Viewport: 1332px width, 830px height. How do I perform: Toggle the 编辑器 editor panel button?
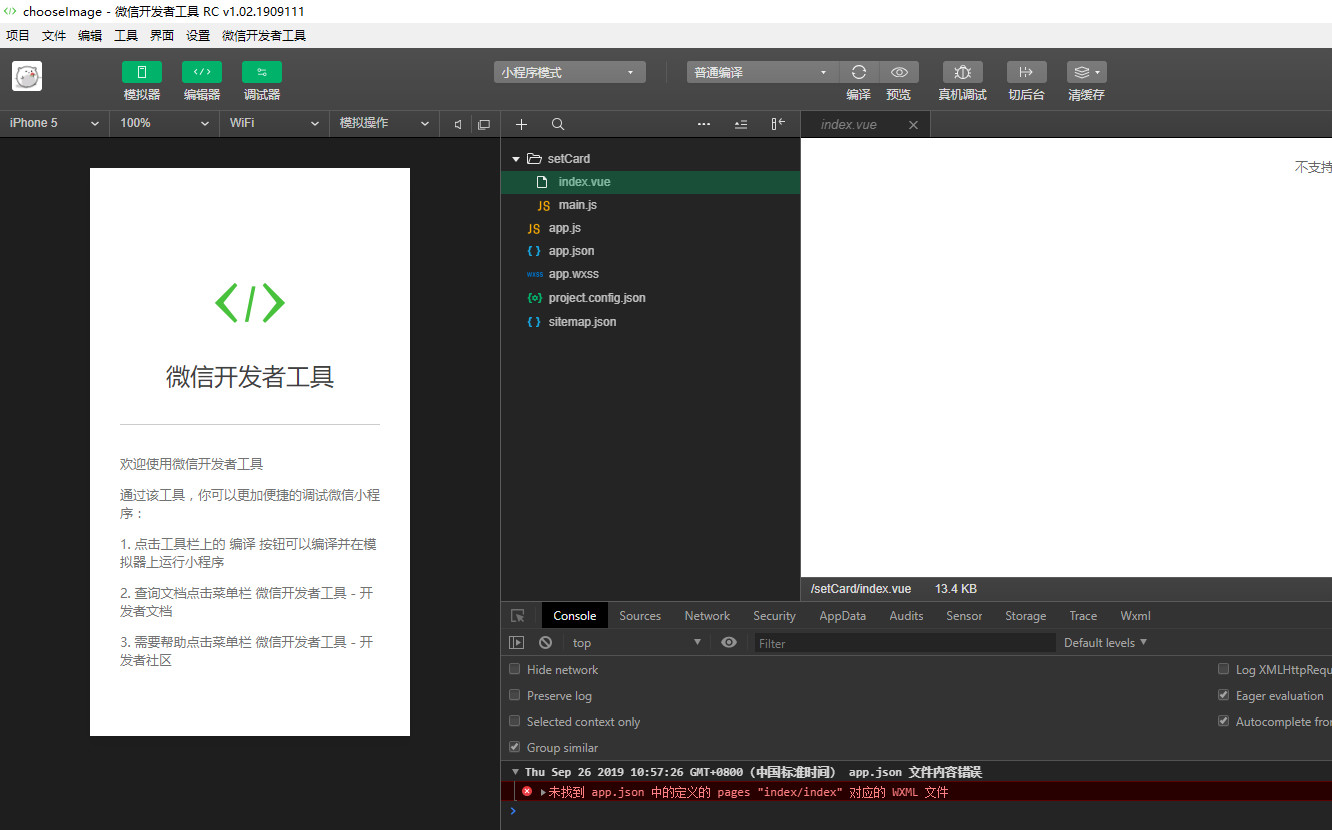(202, 72)
